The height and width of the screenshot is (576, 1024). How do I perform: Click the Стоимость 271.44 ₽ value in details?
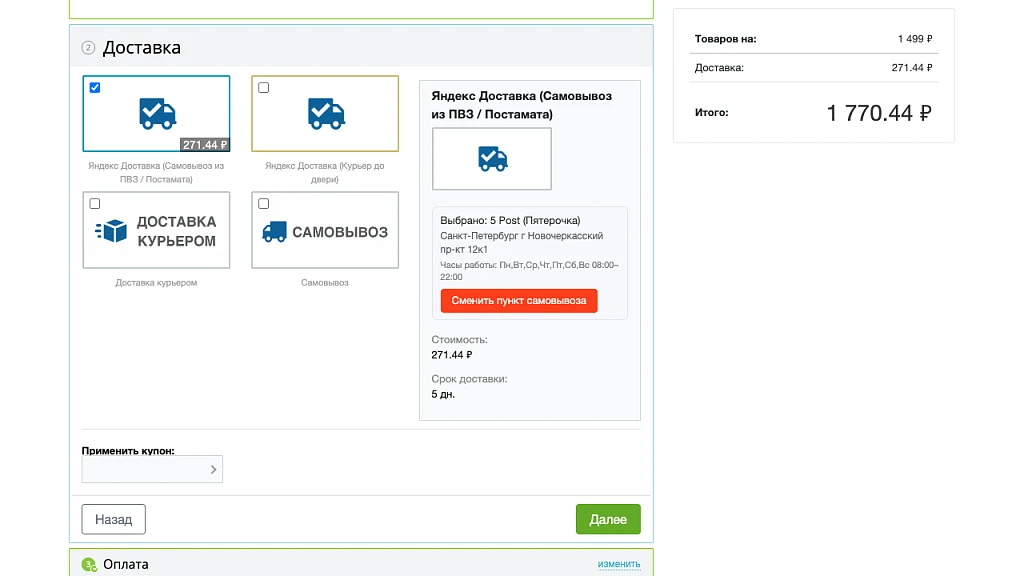point(451,355)
